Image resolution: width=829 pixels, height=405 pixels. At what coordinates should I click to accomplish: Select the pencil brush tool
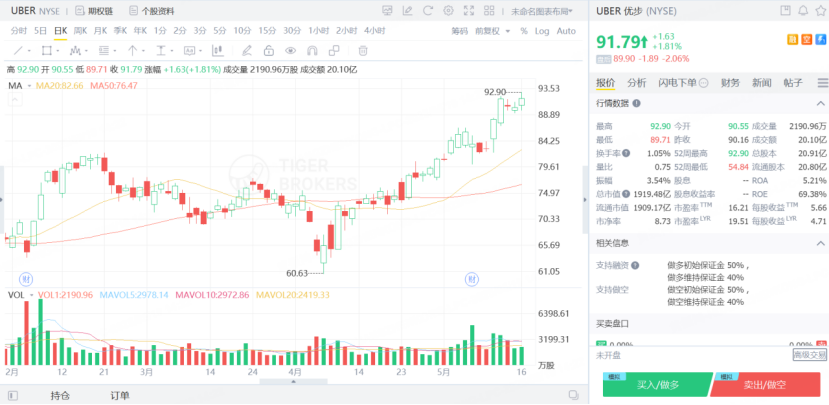[246, 51]
